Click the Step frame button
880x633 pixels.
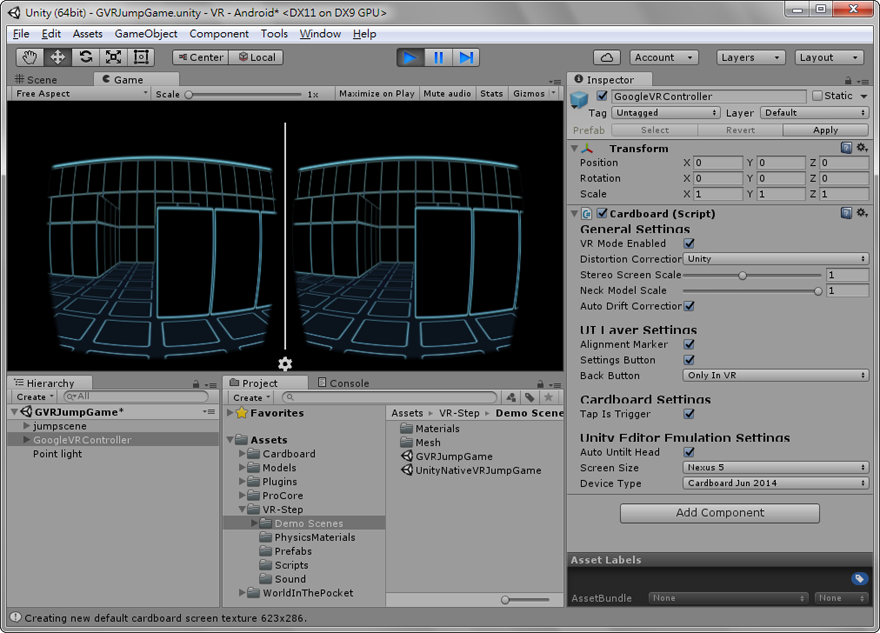[466, 57]
